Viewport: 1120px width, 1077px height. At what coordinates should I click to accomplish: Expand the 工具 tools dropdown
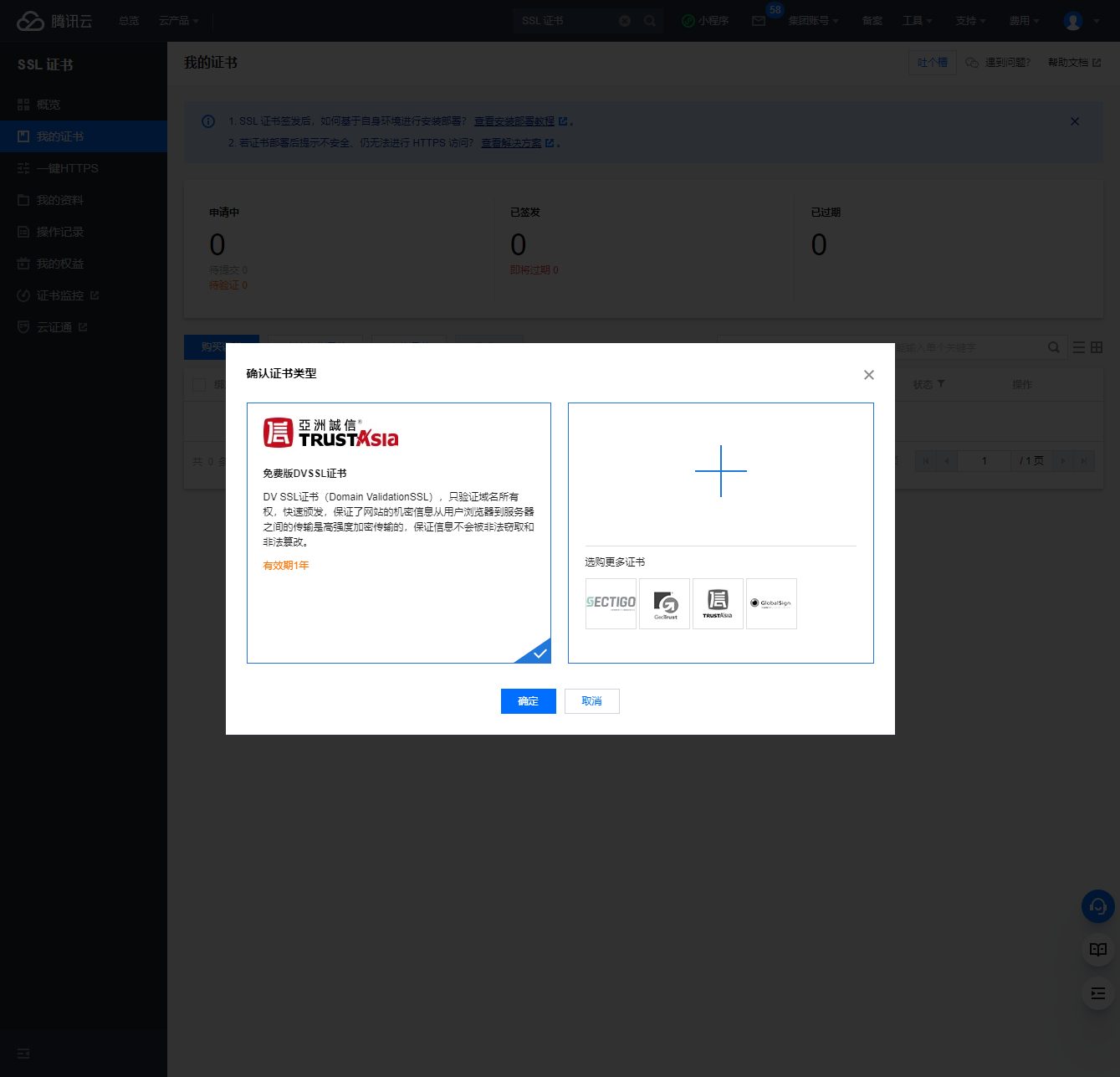(918, 21)
